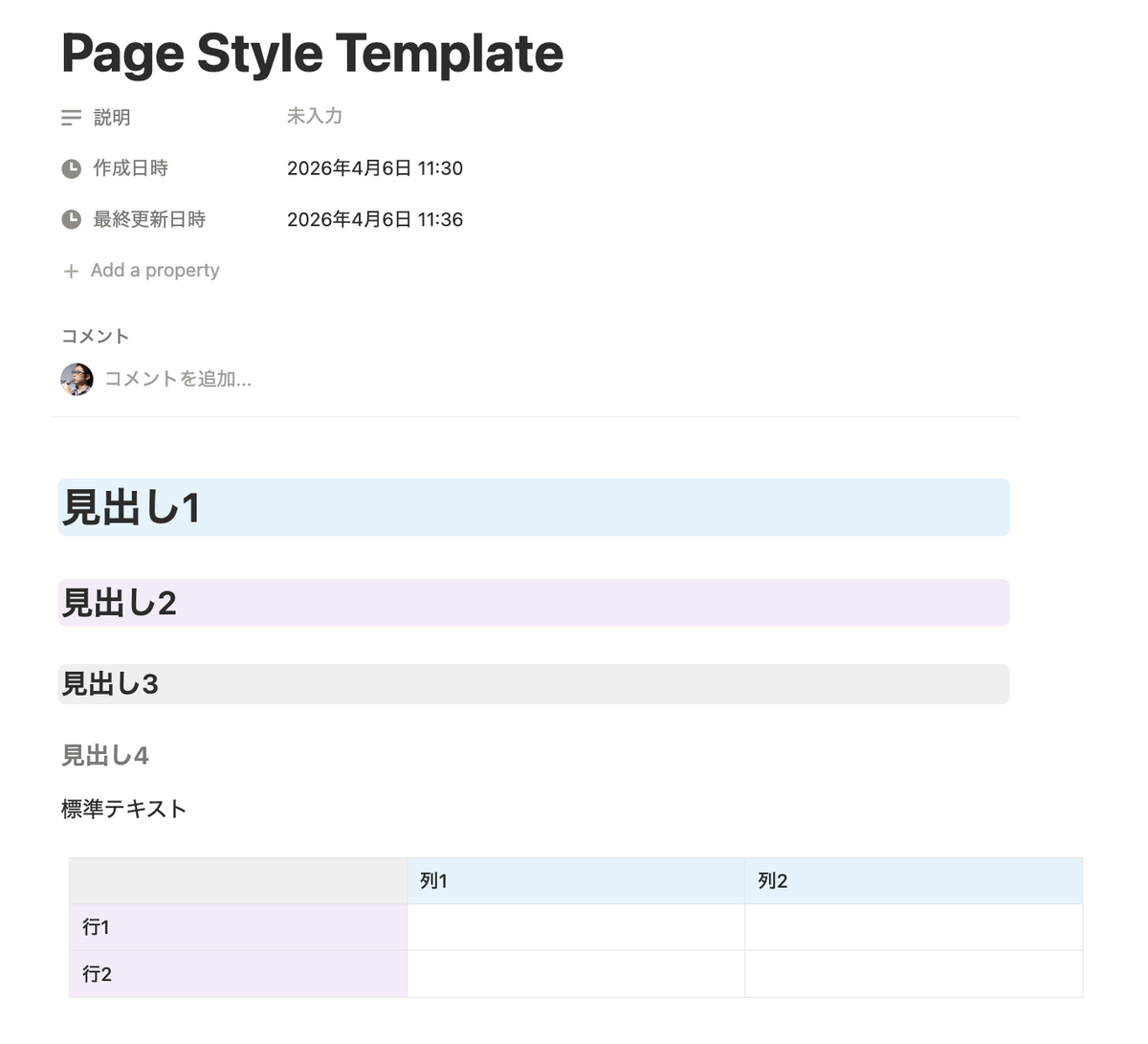Open the 作成日時 property label
Screen dimensions: 1148x1044
[131, 168]
